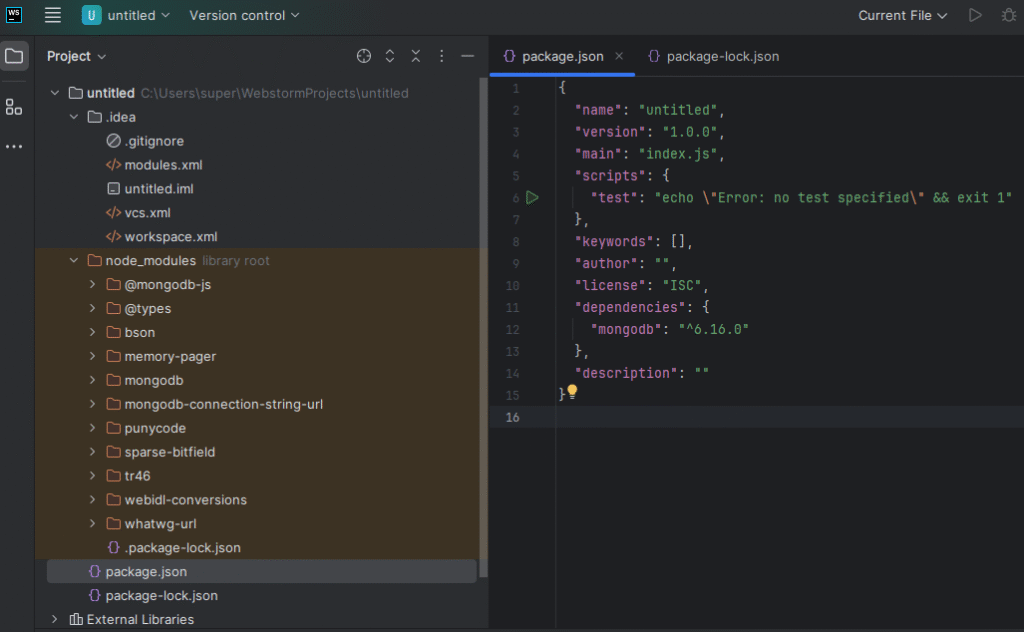This screenshot has height=632, width=1024.
Task: Click line number 16 in gutter
Action: tap(513, 417)
